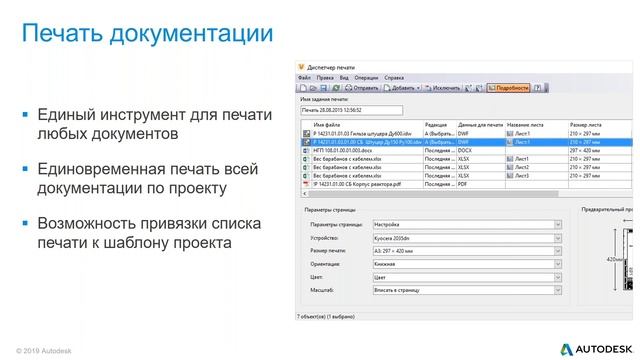This screenshot has height=360, width=640.
Task: Click the Лист1 sheet icon in the XLSX row
Action: click(510, 159)
